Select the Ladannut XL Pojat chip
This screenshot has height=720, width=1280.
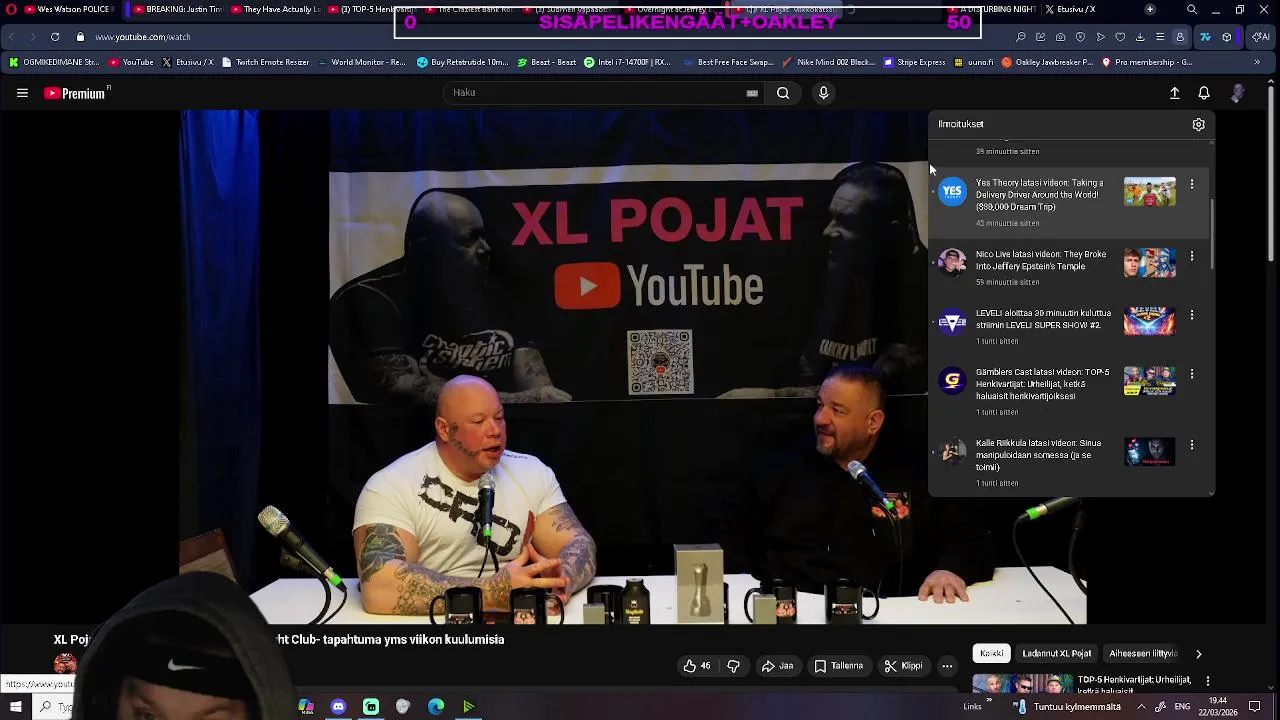pyautogui.click(x=1057, y=654)
